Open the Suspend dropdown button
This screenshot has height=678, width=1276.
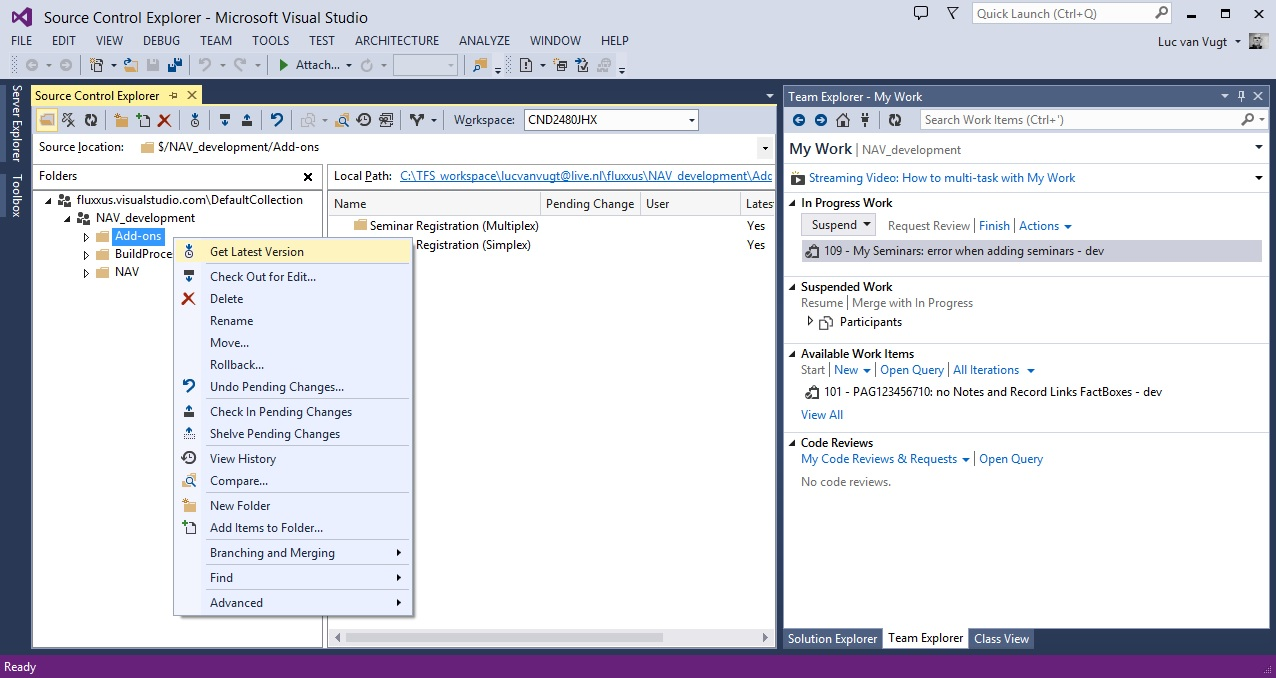838,225
